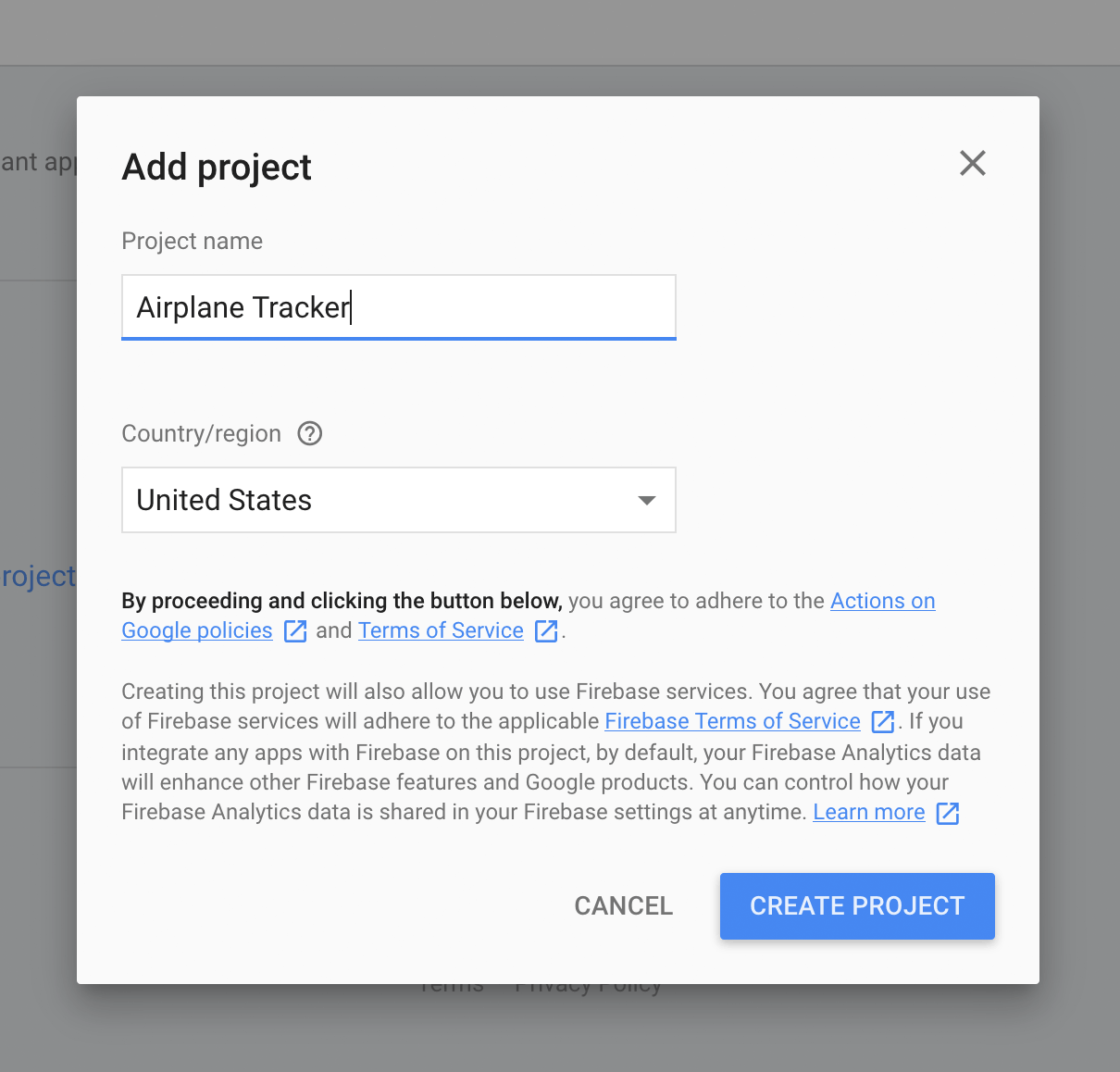Open the United States country dropdown
This screenshot has width=1120, height=1072.
coord(399,500)
